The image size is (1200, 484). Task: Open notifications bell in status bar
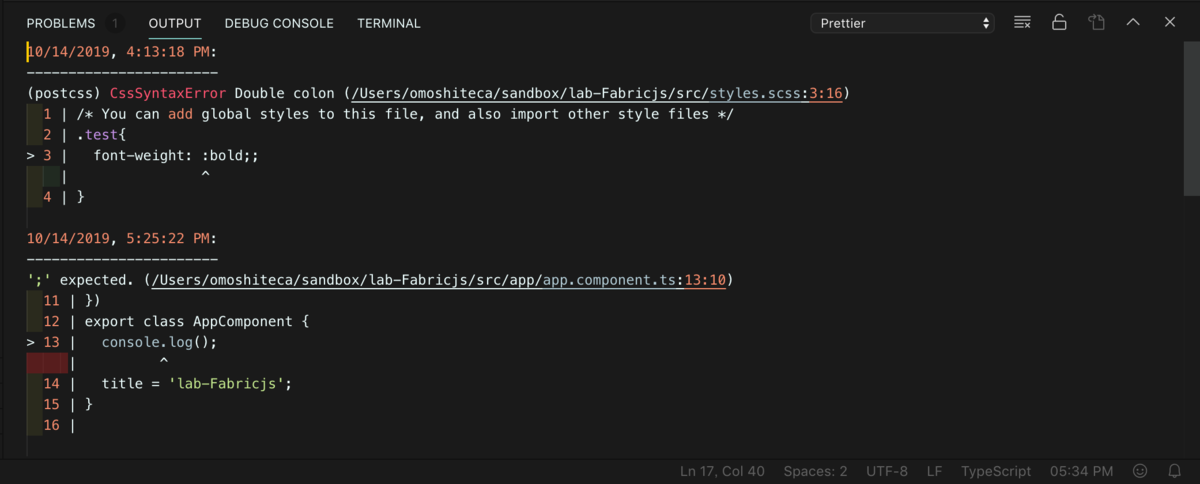(1175, 471)
